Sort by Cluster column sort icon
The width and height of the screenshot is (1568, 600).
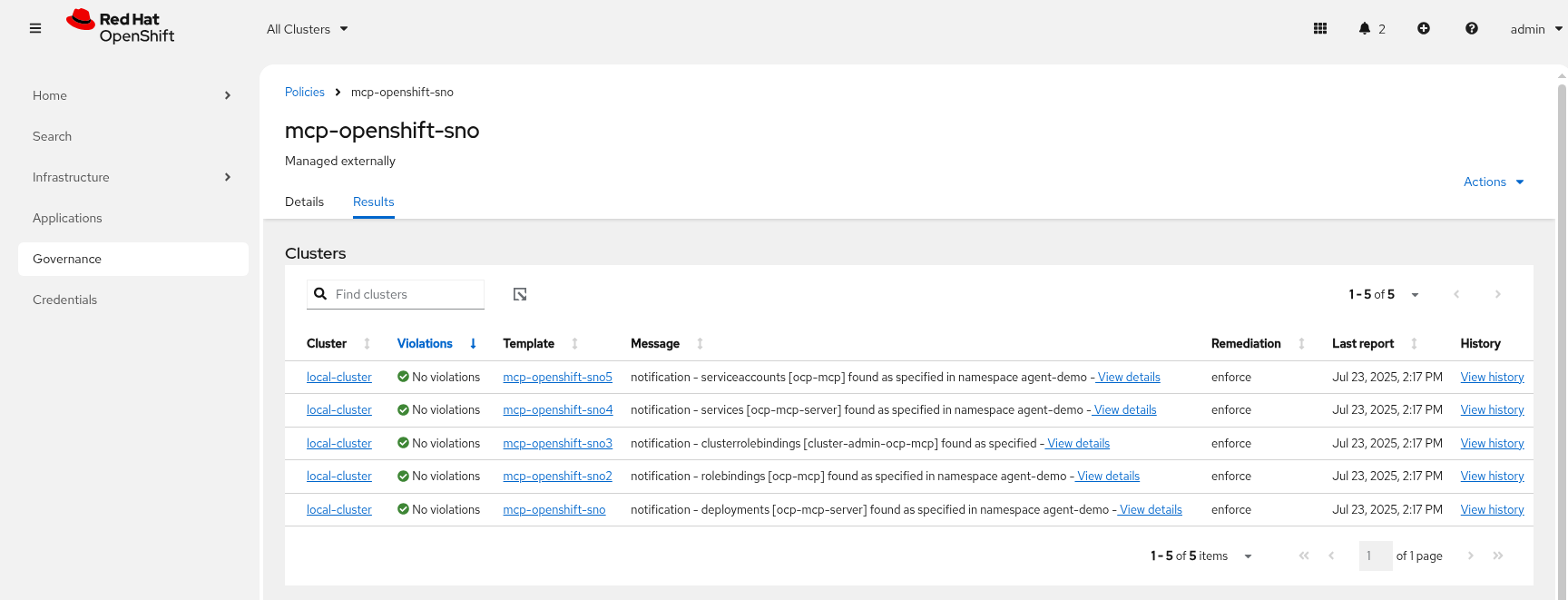367,343
